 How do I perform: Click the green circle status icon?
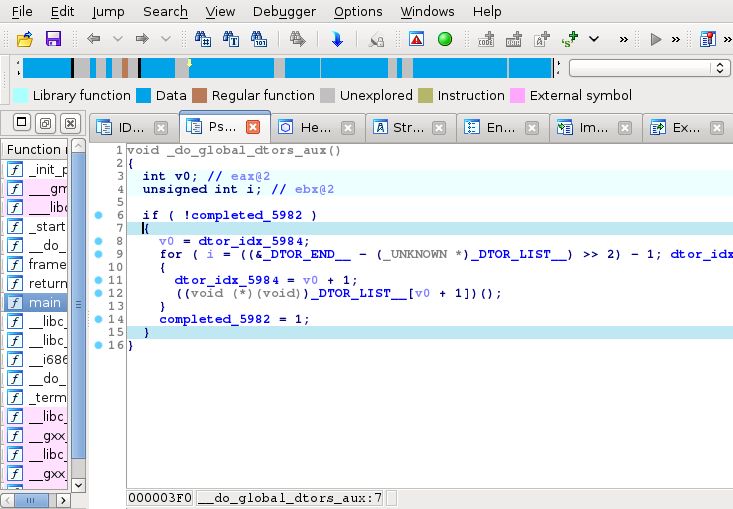click(x=445, y=39)
